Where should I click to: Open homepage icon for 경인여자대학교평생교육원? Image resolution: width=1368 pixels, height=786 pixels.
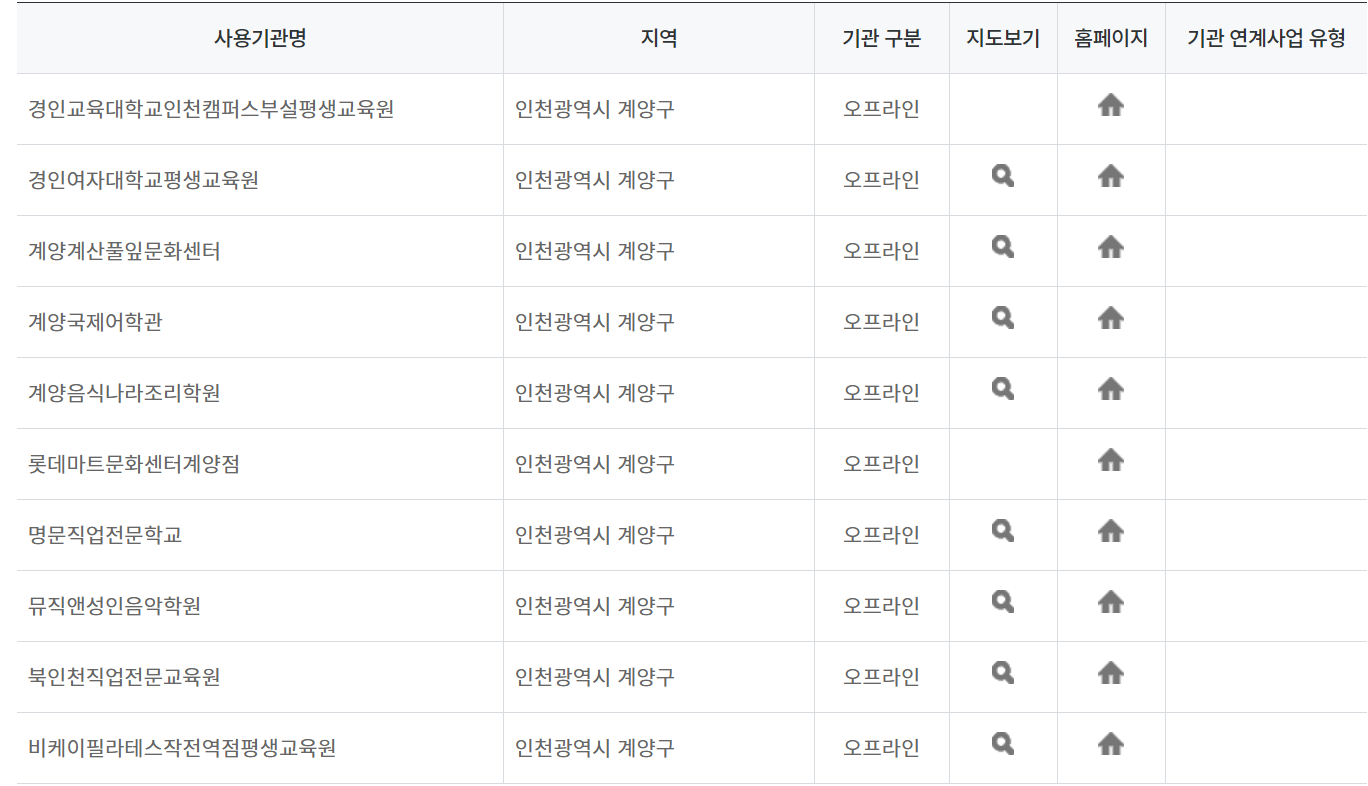point(1111,176)
